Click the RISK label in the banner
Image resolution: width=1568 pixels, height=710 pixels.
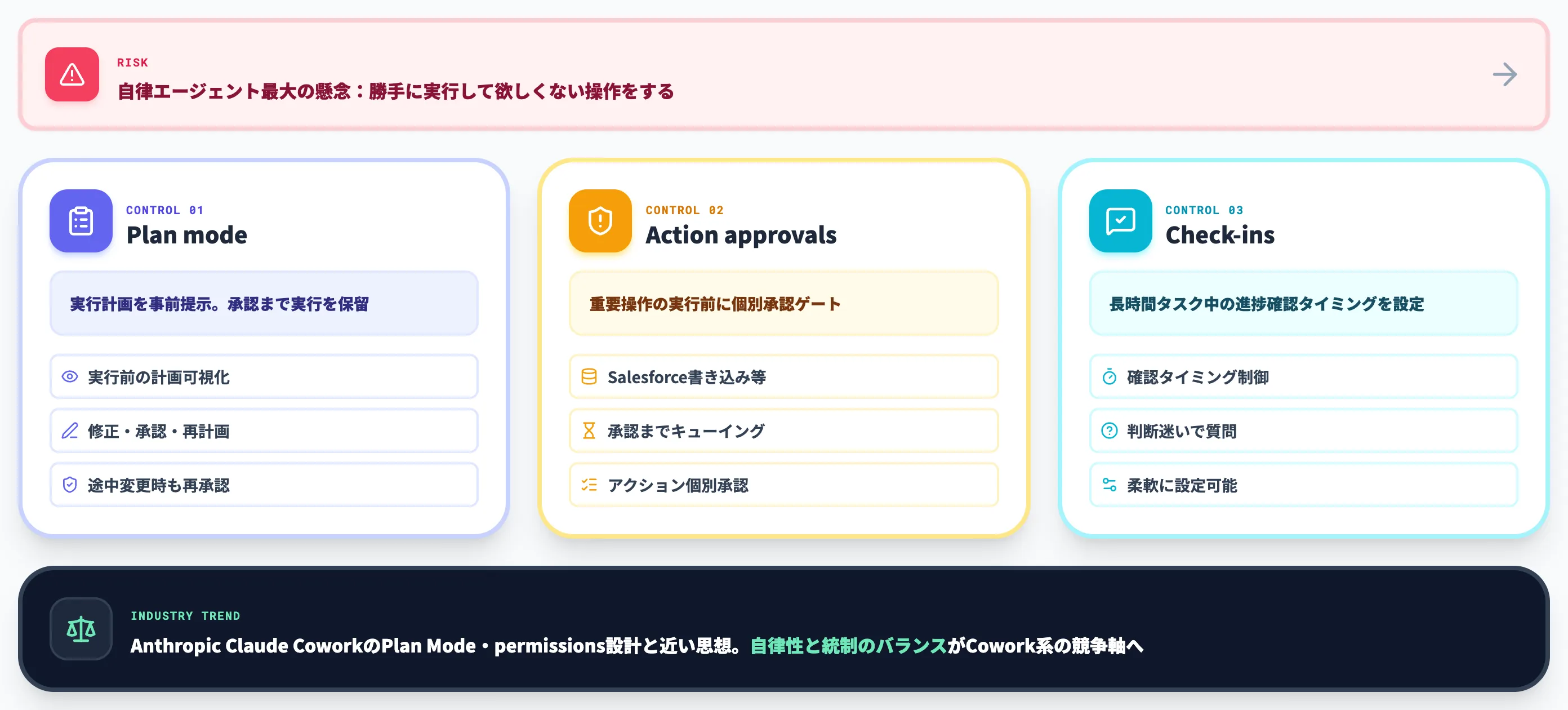click(x=133, y=63)
